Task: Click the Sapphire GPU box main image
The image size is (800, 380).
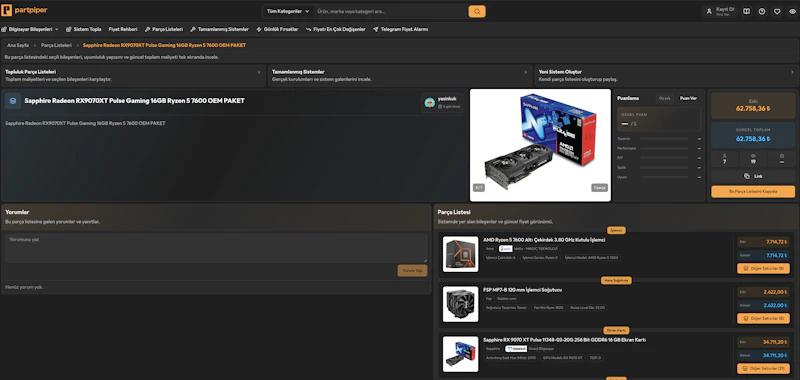Action: [x=540, y=145]
